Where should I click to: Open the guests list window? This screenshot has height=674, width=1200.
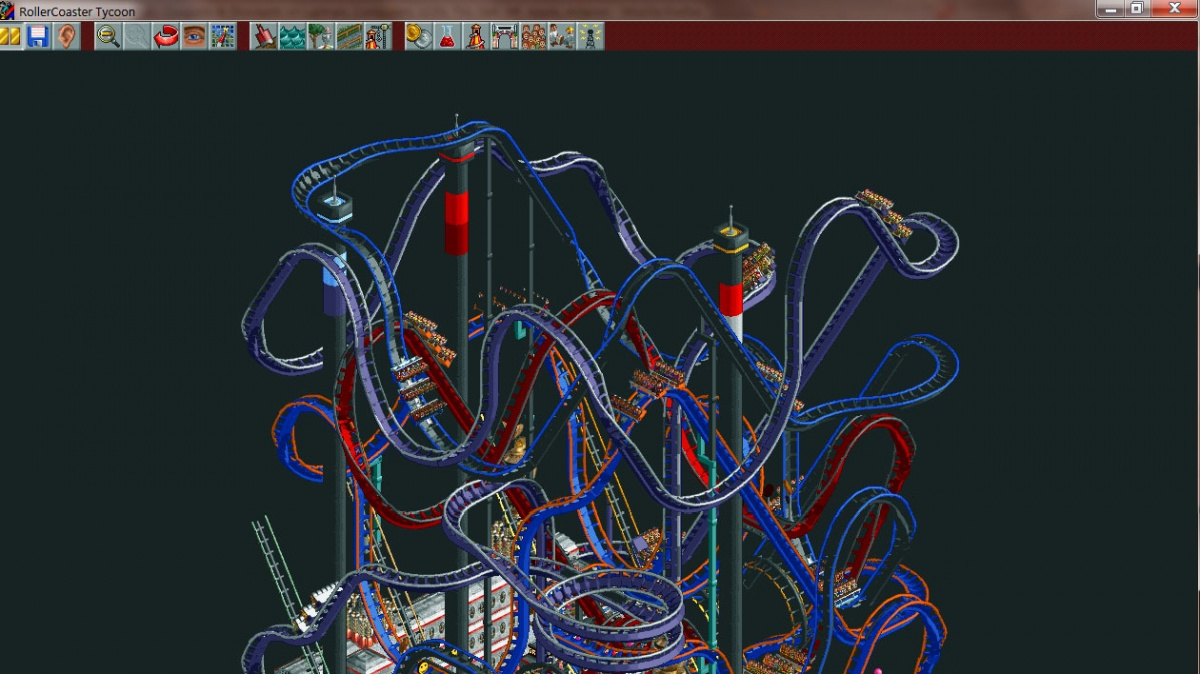click(531, 38)
